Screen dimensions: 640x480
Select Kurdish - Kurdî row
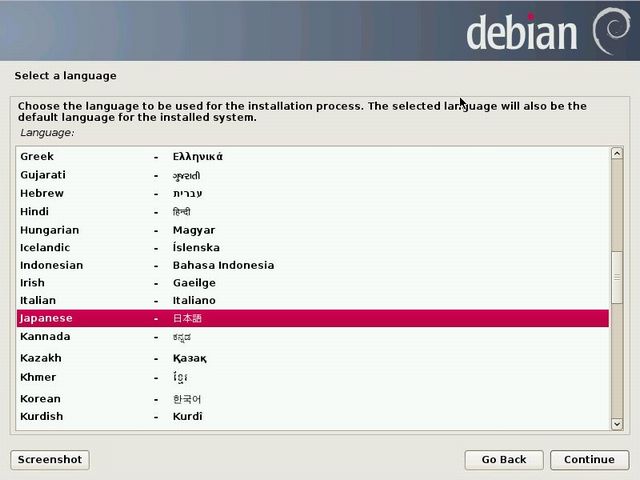(x=313, y=416)
